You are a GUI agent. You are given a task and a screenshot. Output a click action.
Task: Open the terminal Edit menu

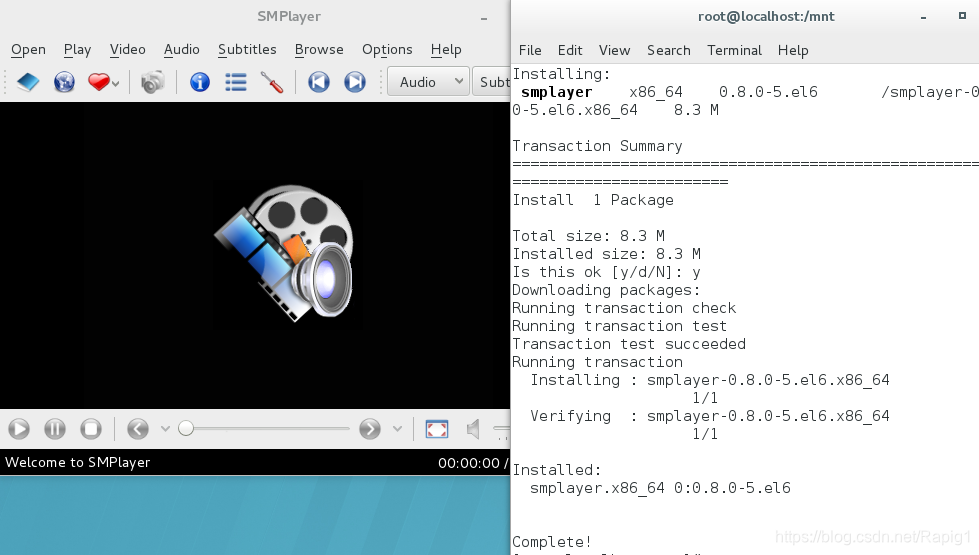pyautogui.click(x=570, y=50)
